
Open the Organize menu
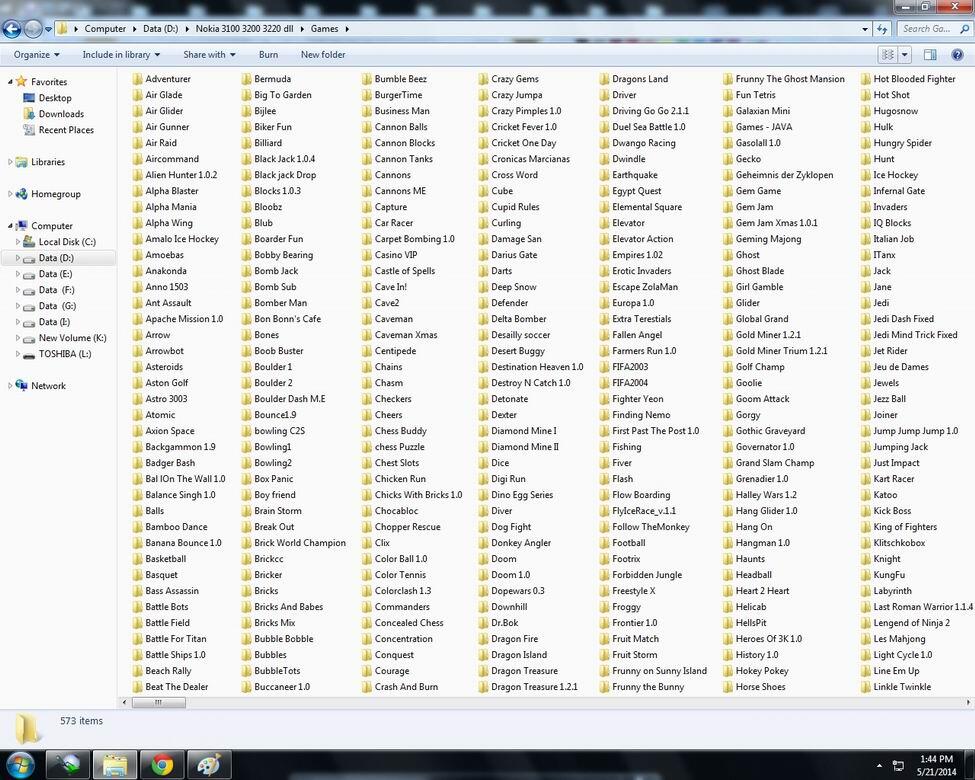[36, 55]
